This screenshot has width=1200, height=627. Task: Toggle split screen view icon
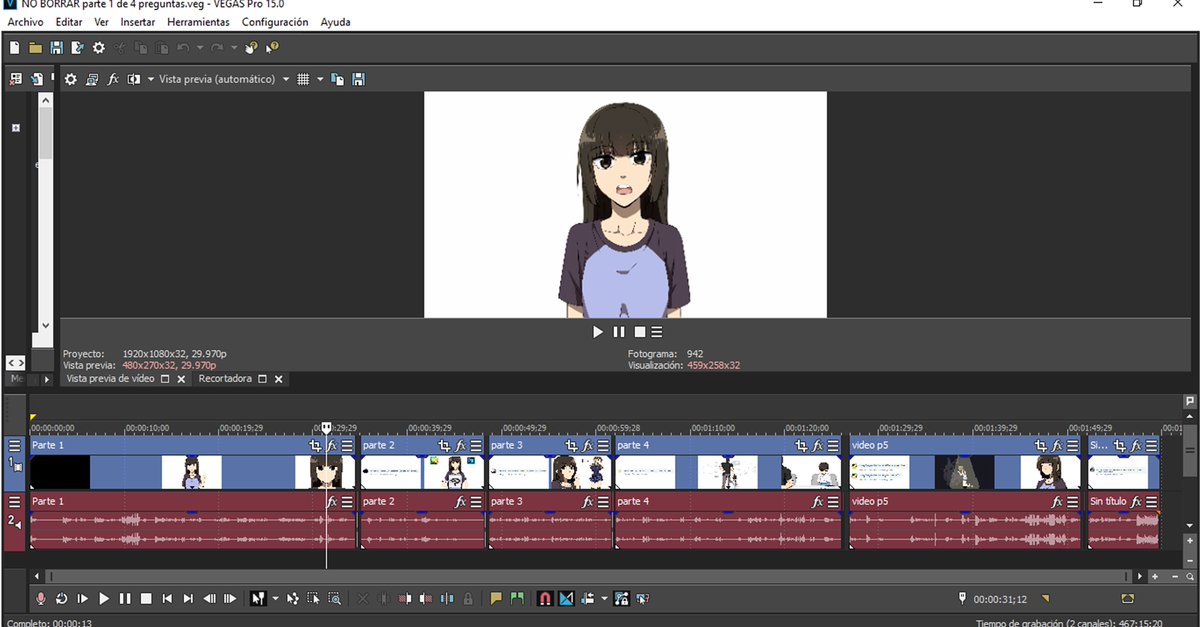pyautogui.click(x=134, y=79)
